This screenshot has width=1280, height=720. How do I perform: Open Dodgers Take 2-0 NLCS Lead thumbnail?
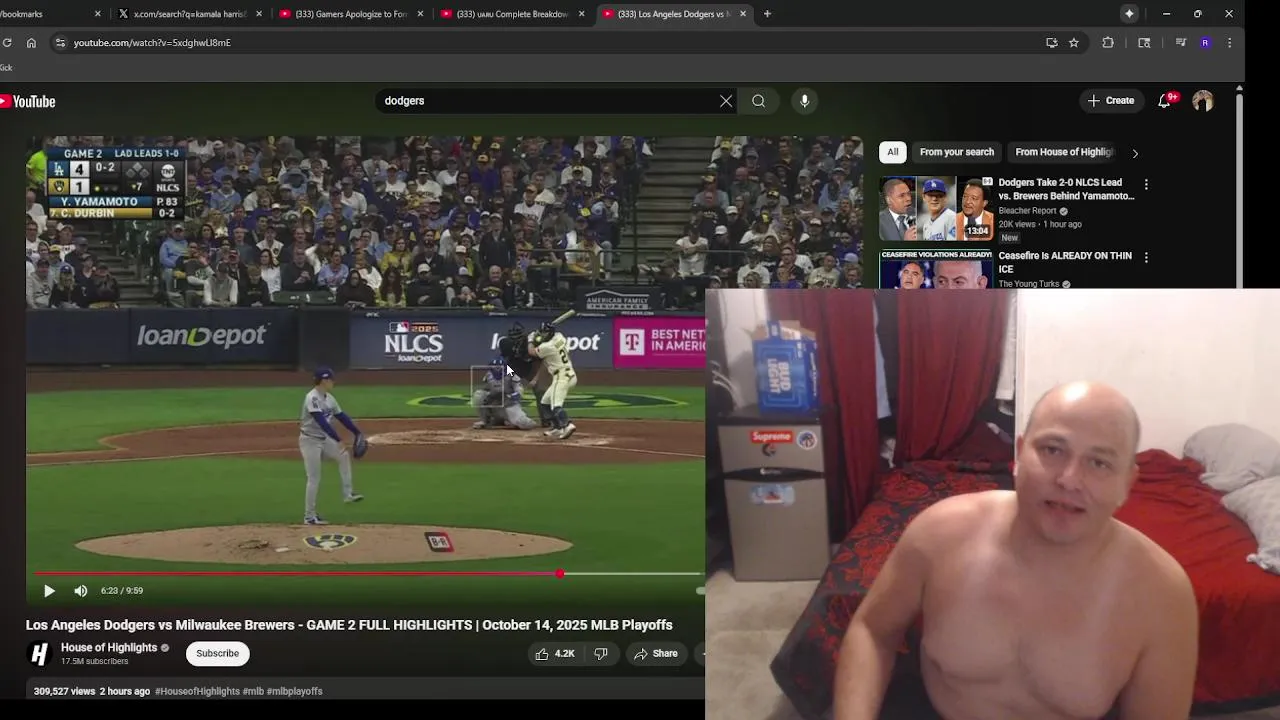[936, 208]
